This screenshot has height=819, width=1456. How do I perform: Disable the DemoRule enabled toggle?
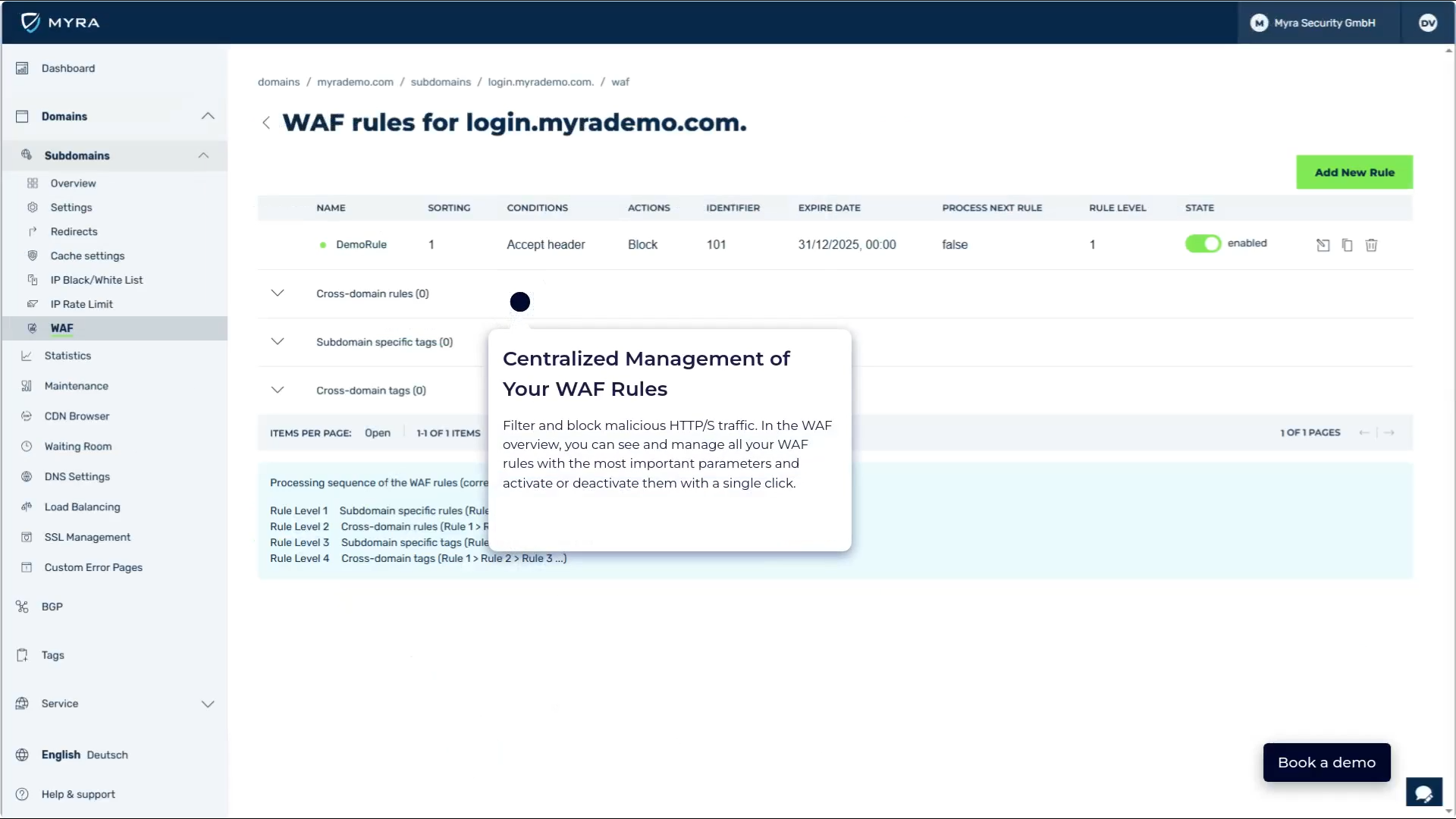click(1203, 243)
